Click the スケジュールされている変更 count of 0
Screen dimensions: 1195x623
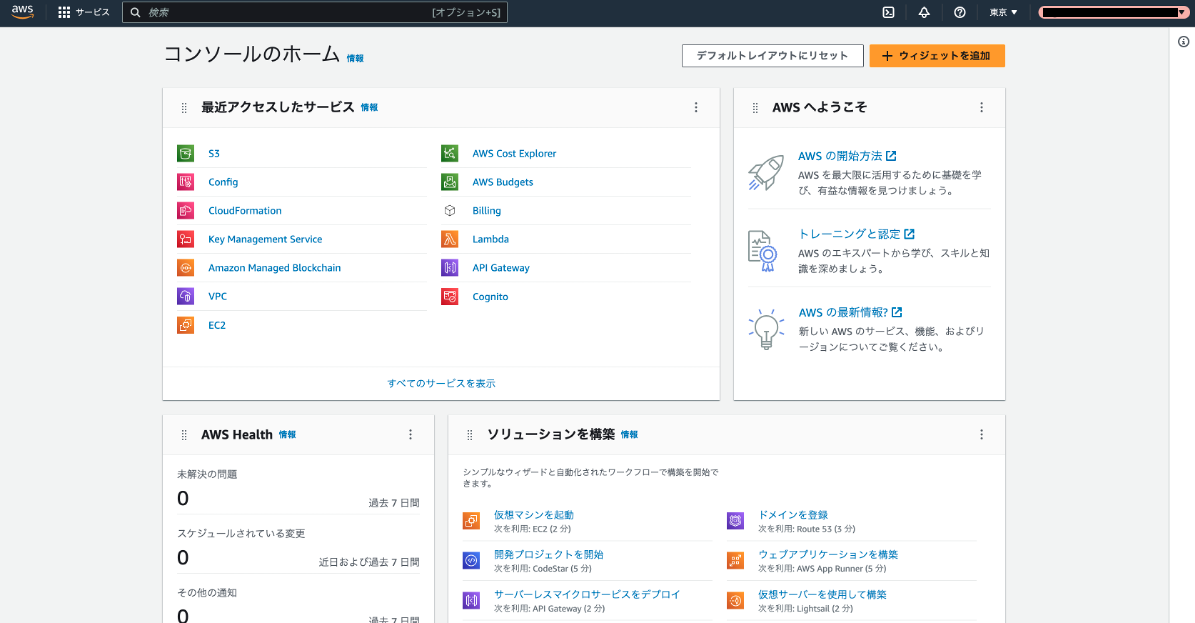click(183, 558)
